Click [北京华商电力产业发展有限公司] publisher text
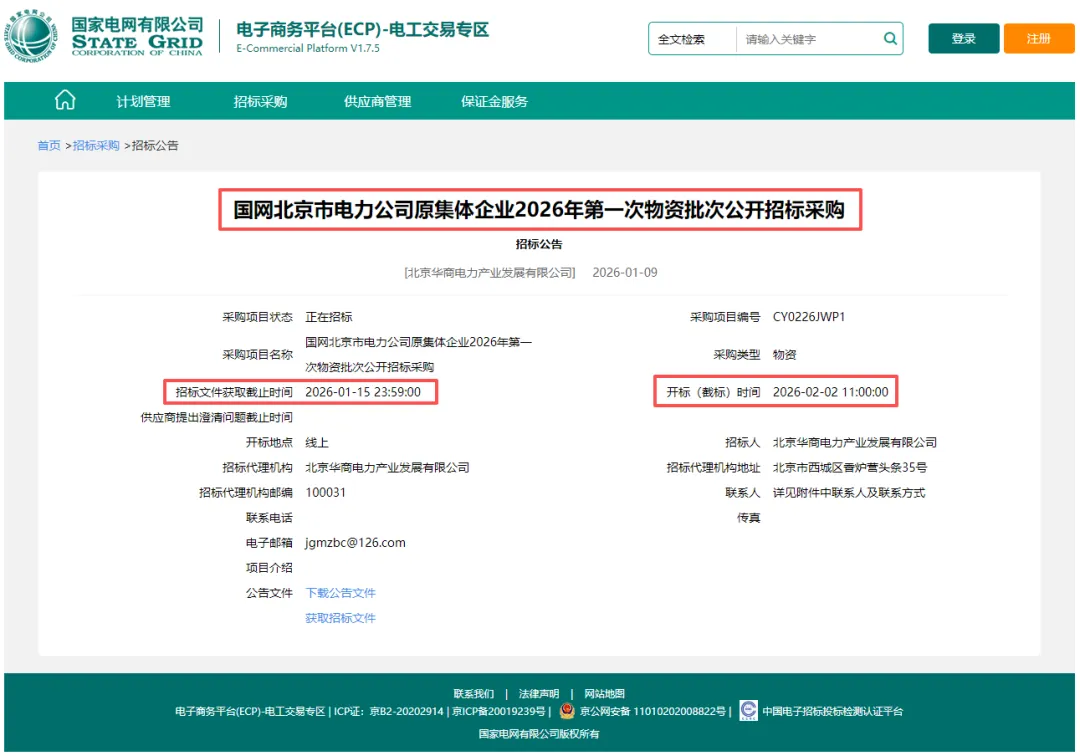 (x=490, y=273)
